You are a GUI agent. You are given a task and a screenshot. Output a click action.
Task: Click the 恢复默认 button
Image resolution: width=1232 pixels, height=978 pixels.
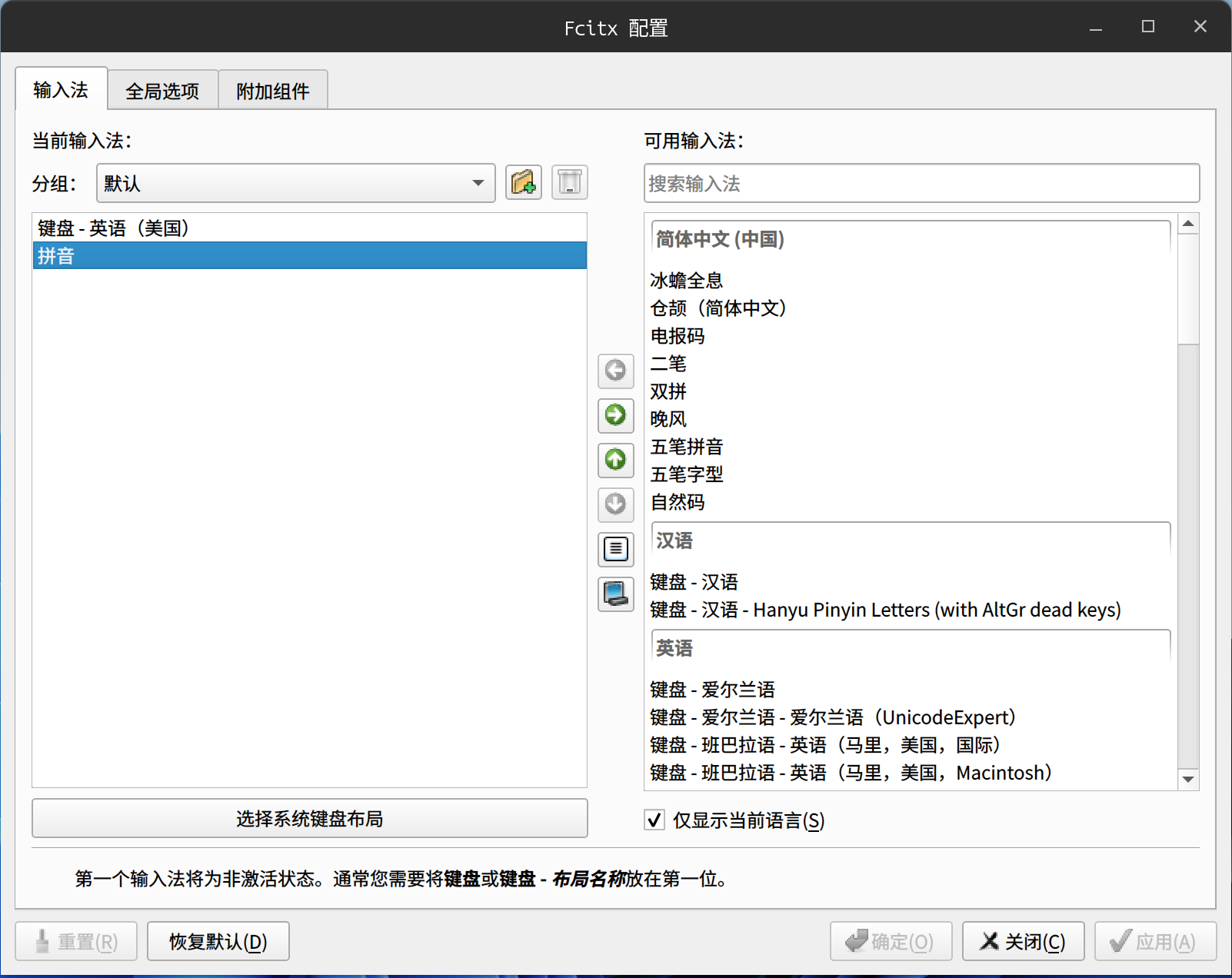coord(218,942)
